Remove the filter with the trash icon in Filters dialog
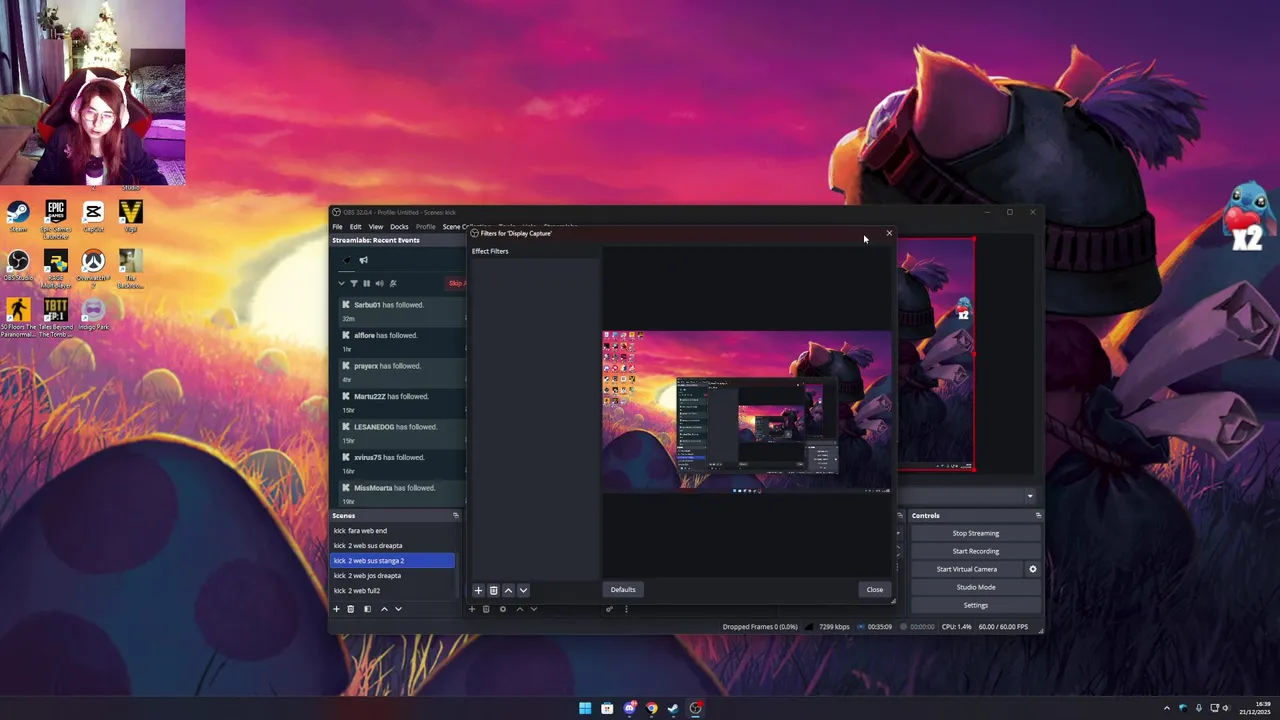1280x720 pixels. pyautogui.click(x=493, y=590)
